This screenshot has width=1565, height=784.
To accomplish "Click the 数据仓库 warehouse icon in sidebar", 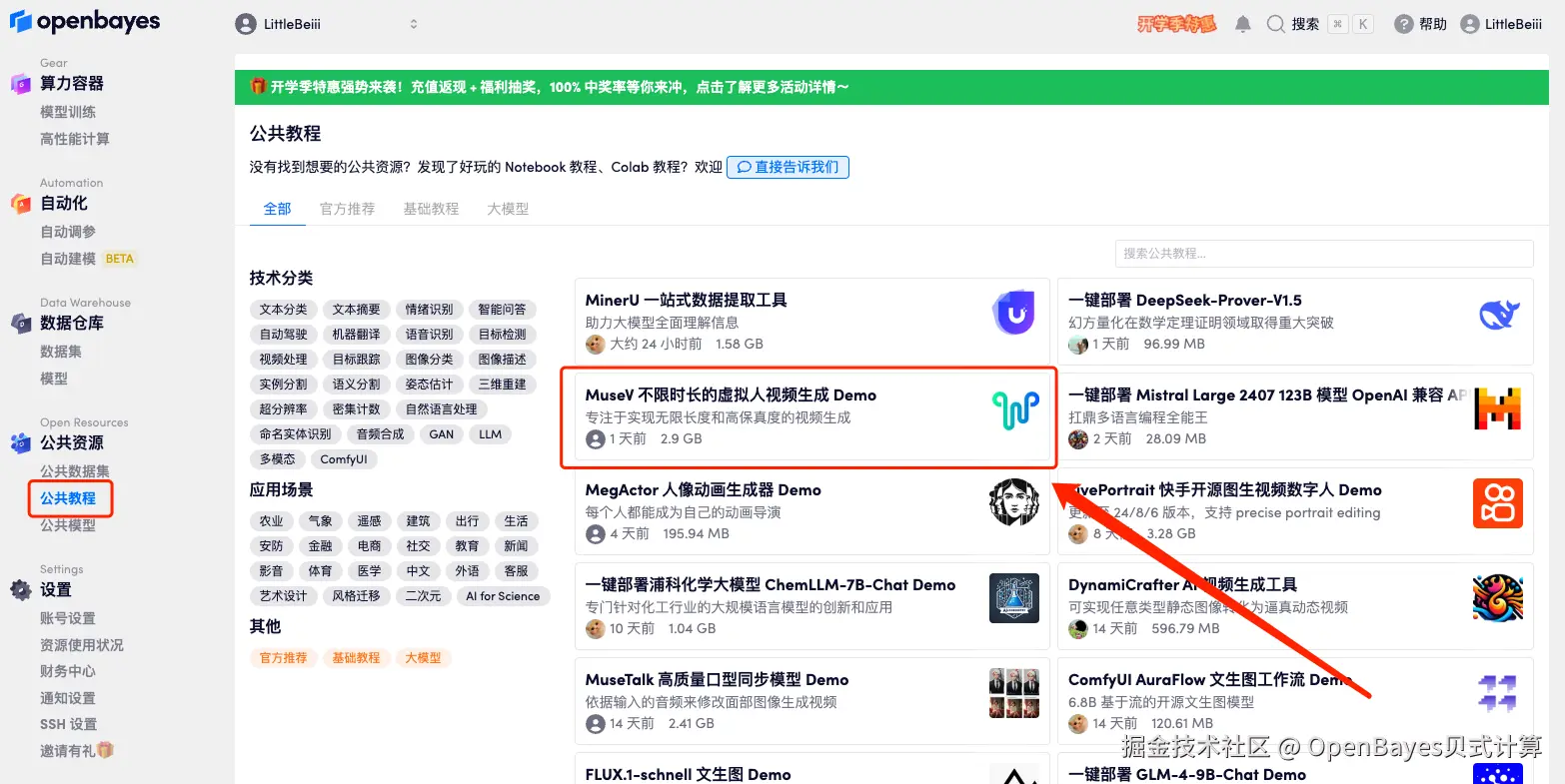I will click(x=20, y=323).
